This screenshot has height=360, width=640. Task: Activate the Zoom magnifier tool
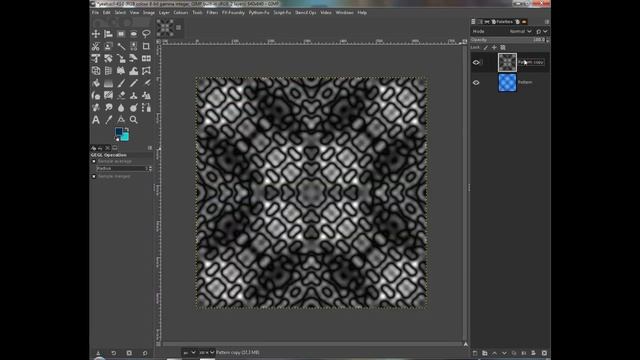tap(133, 120)
